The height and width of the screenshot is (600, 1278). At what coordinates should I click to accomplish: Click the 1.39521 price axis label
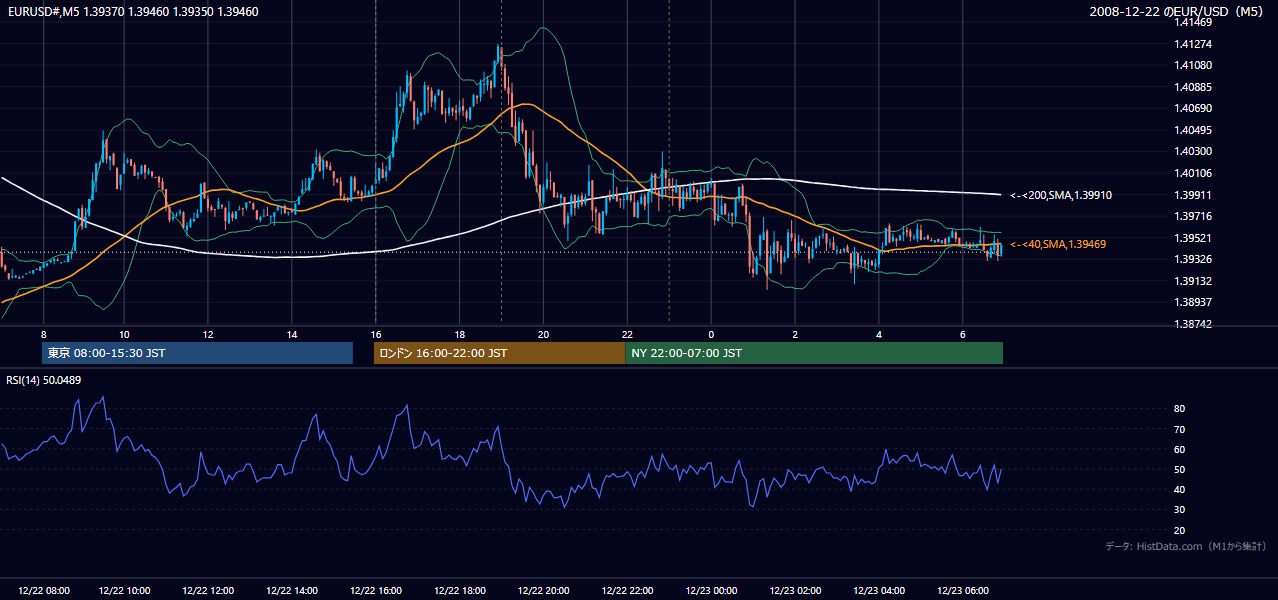pos(1192,238)
